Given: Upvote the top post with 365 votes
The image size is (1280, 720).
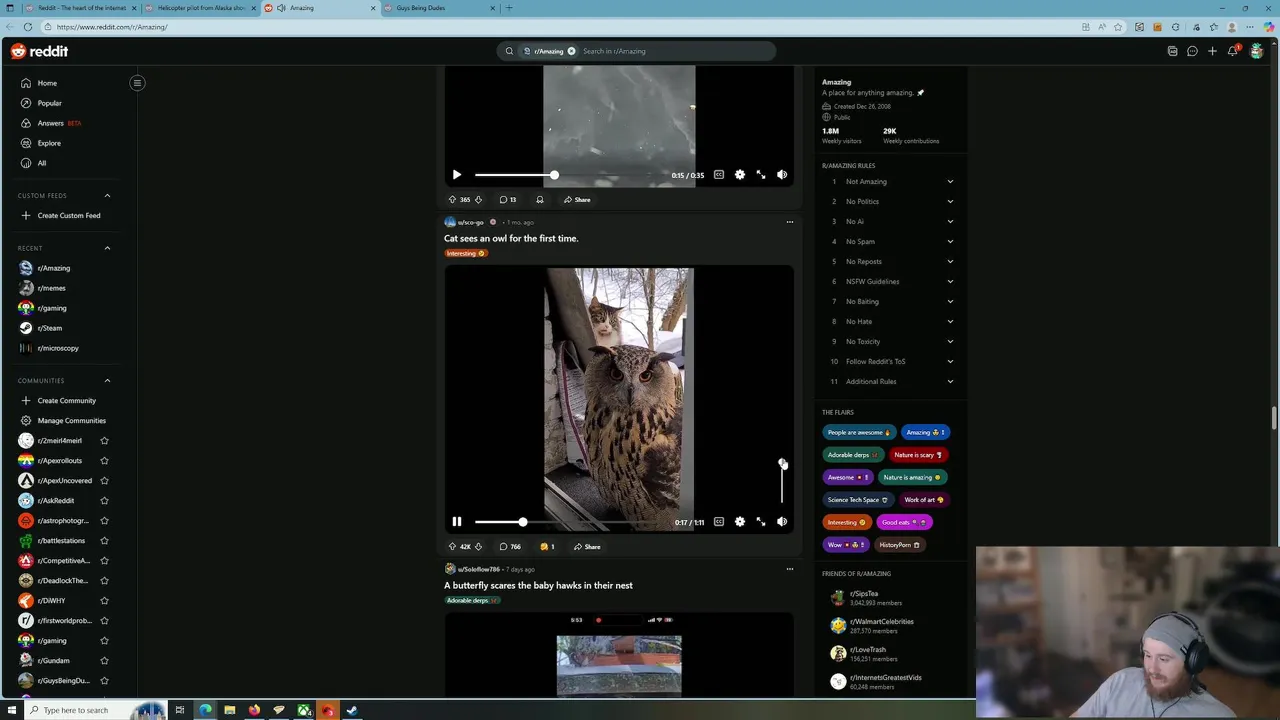Looking at the screenshot, I should pos(452,200).
